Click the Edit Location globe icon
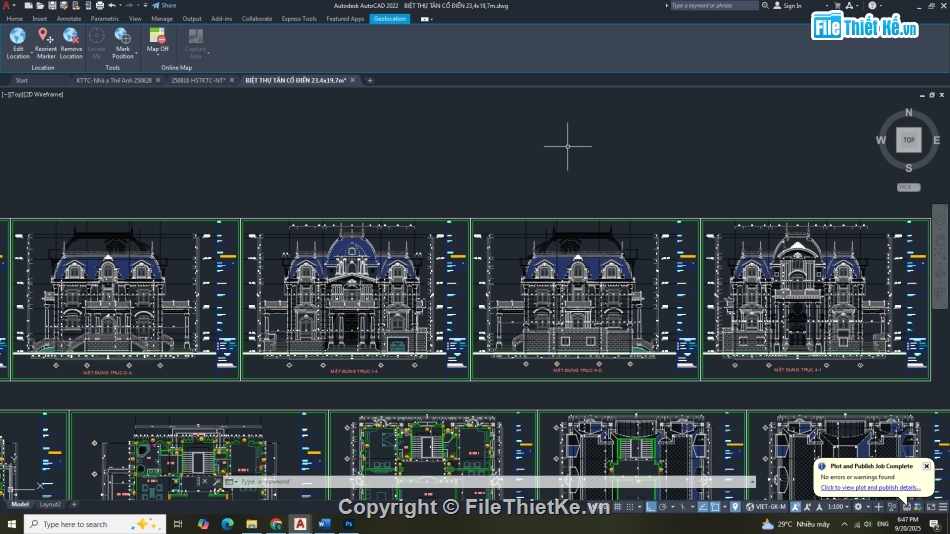This screenshot has height=534, width=950. [x=18, y=37]
